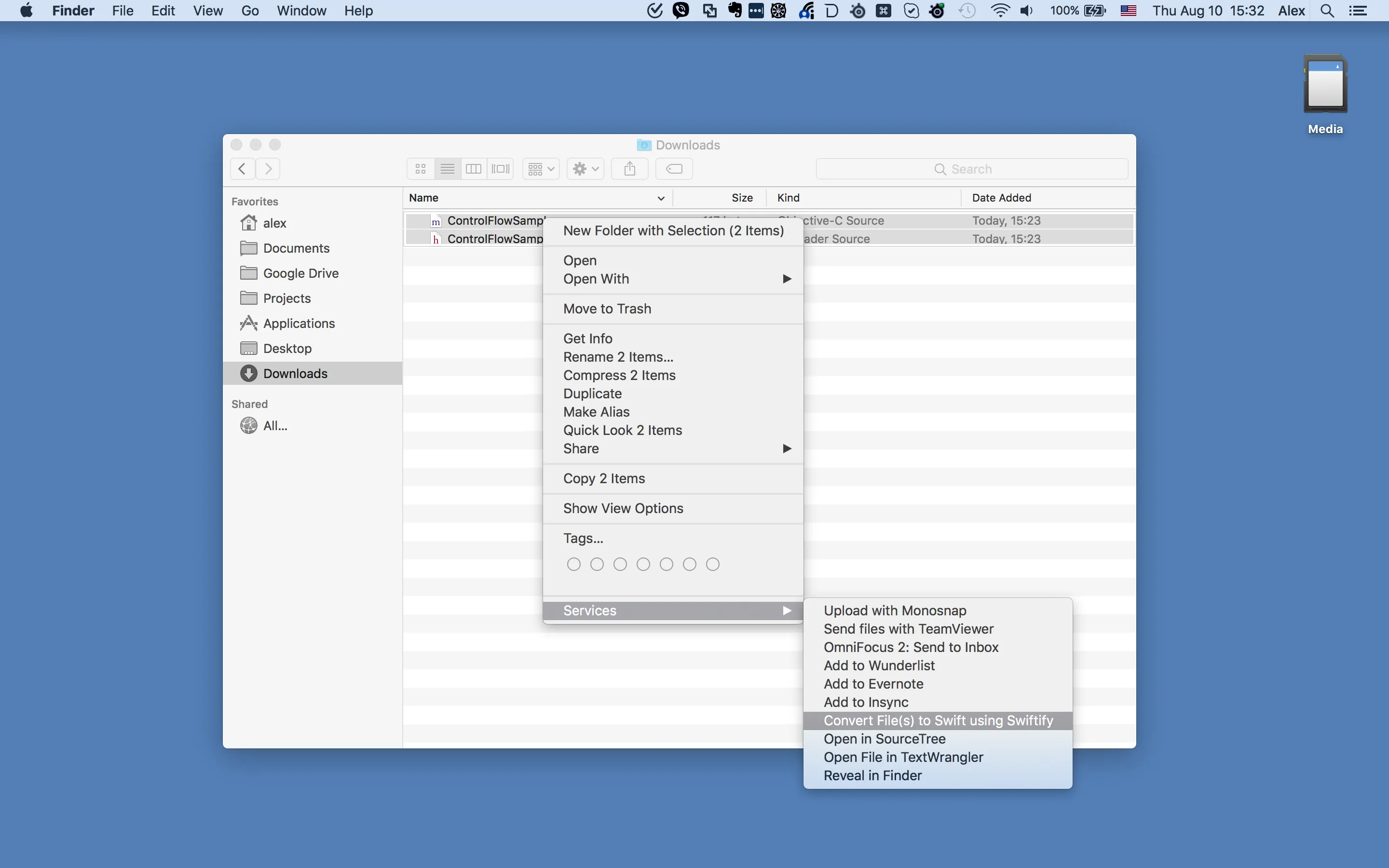Click the Share toolbar button
Viewport: 1389px width, 868px height.
pyautogui.click(x=630, y=169)
